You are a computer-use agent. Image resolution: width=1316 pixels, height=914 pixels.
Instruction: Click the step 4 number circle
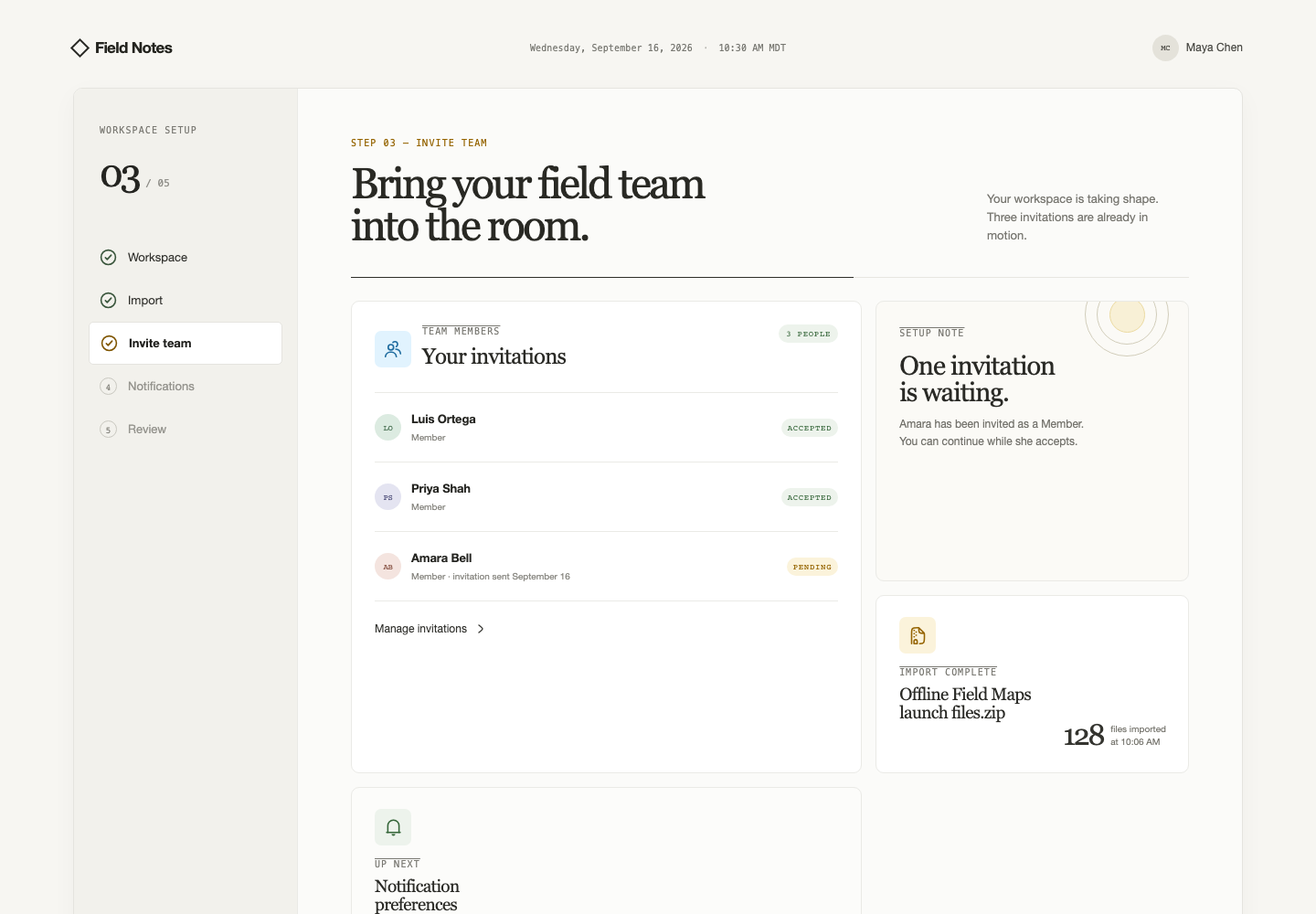pos(108,387)
